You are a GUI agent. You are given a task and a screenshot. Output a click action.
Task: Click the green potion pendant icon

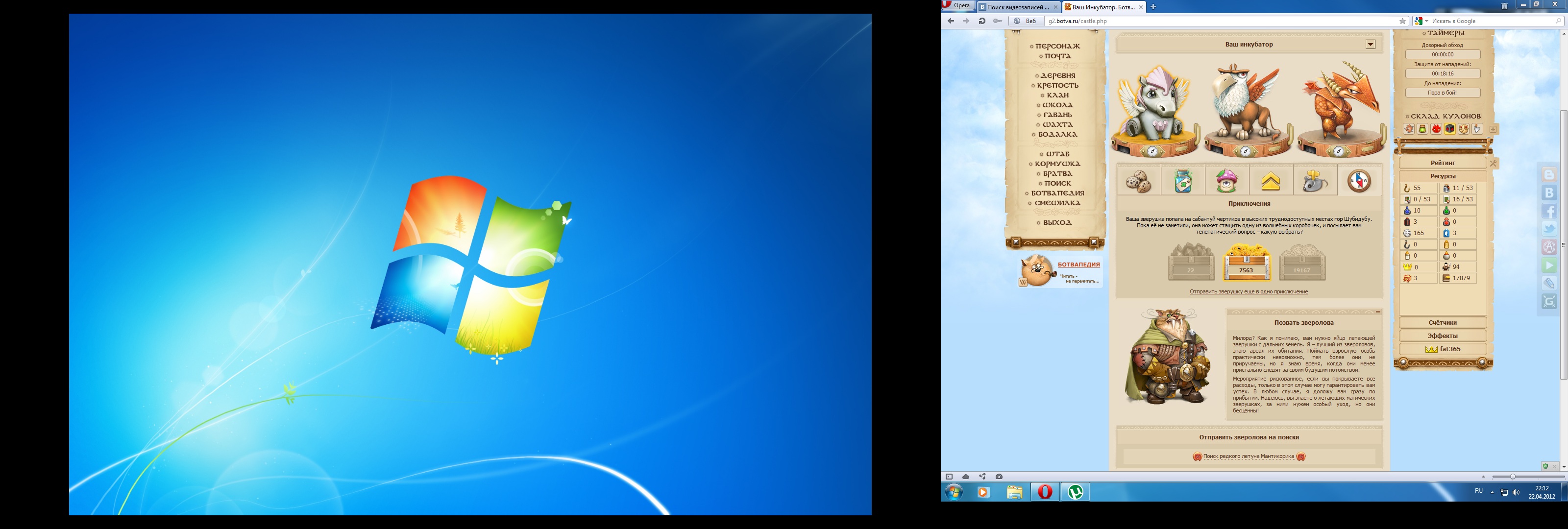click(x=1422, y=129)
